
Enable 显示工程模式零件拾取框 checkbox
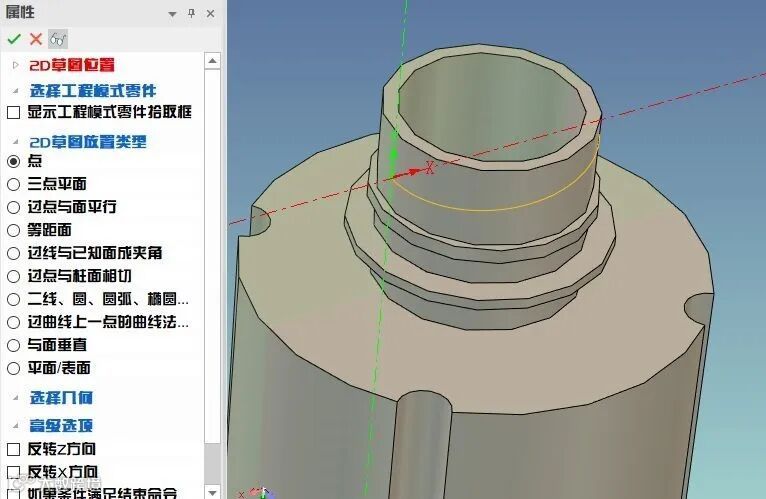14,113
